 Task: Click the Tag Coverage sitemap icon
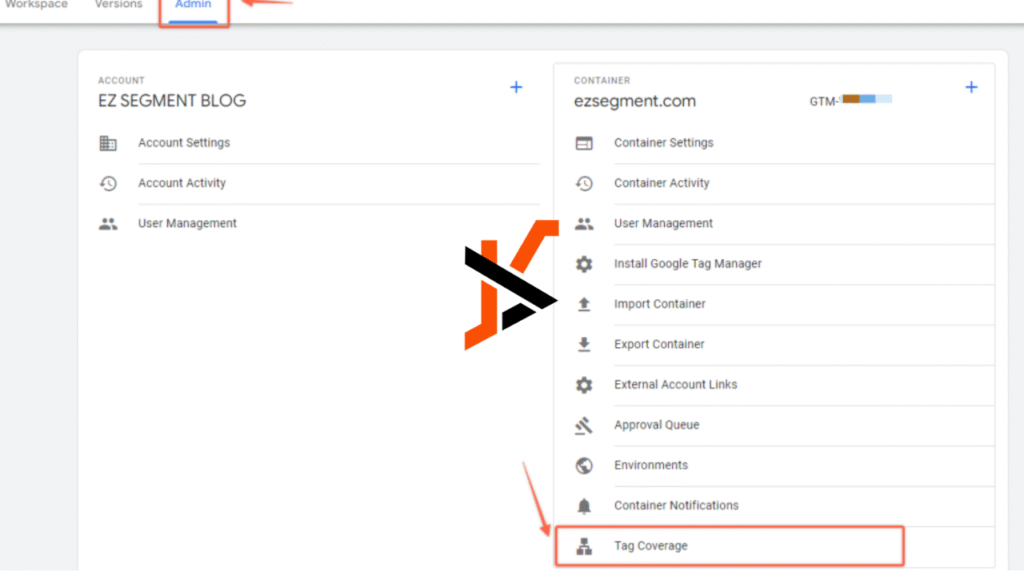[584, 546]
